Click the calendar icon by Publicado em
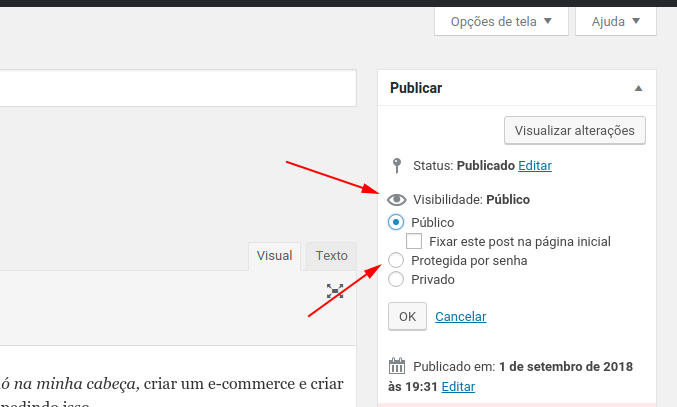The image size is (677, 407). (x=397, y=366)
